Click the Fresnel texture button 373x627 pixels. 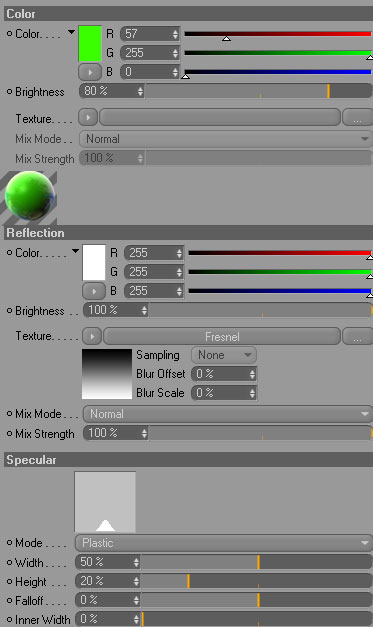(x=222, y=336)
